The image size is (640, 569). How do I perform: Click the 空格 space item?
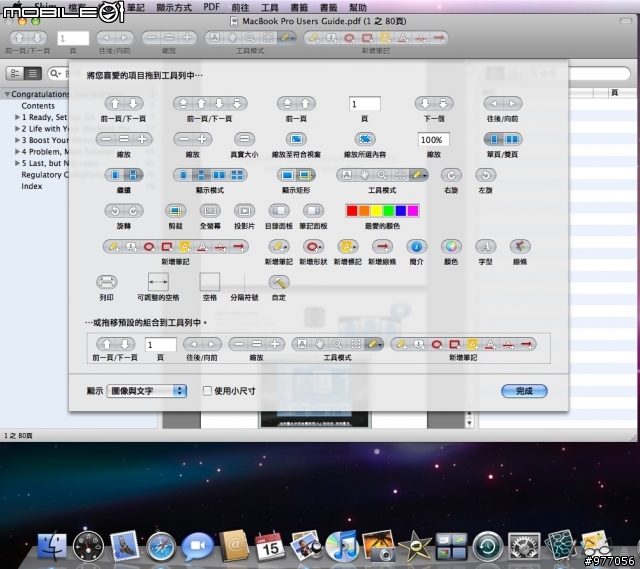[x=210, y=282]
